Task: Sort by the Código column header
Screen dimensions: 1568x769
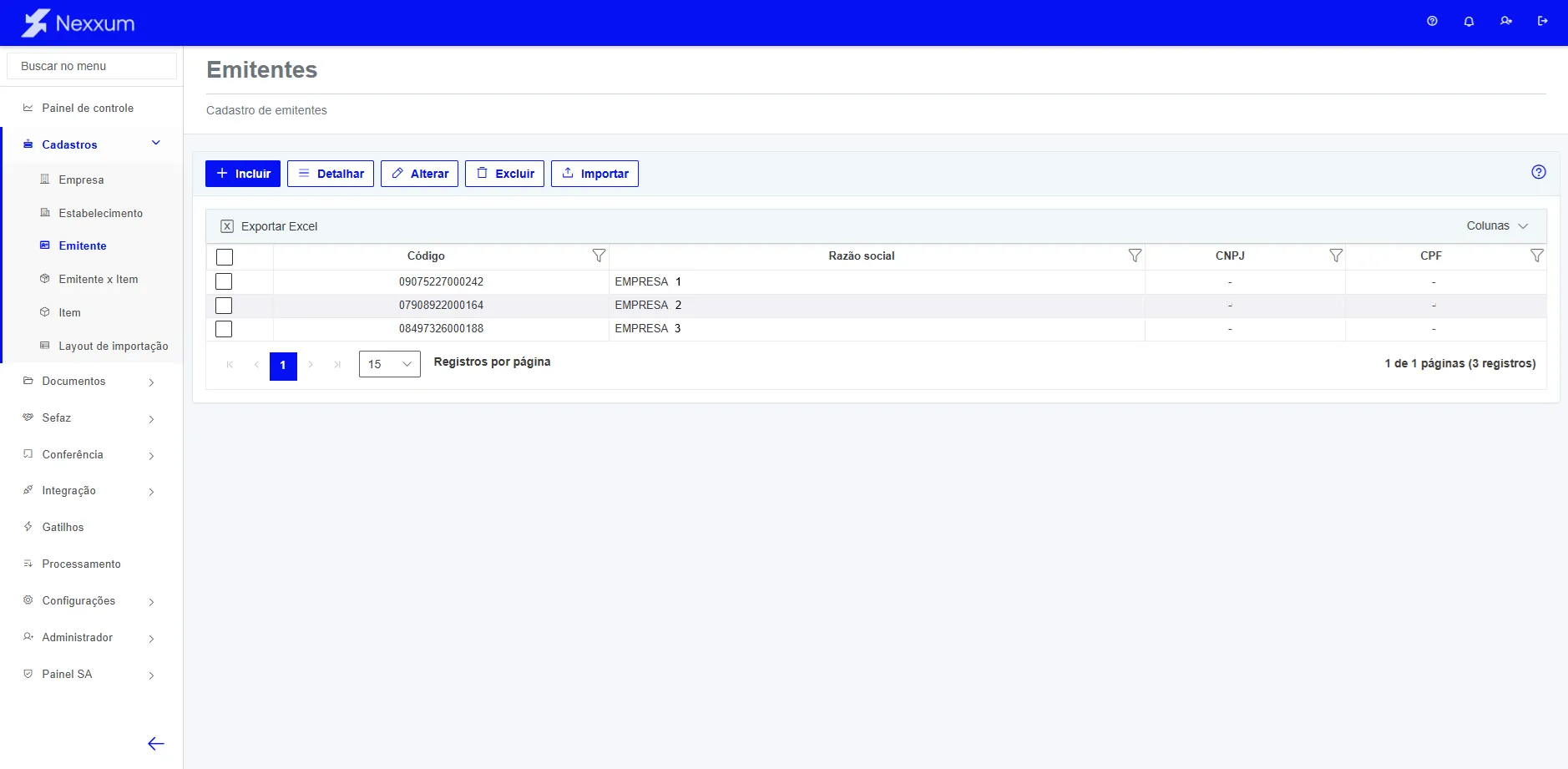Action: point(426,255)
